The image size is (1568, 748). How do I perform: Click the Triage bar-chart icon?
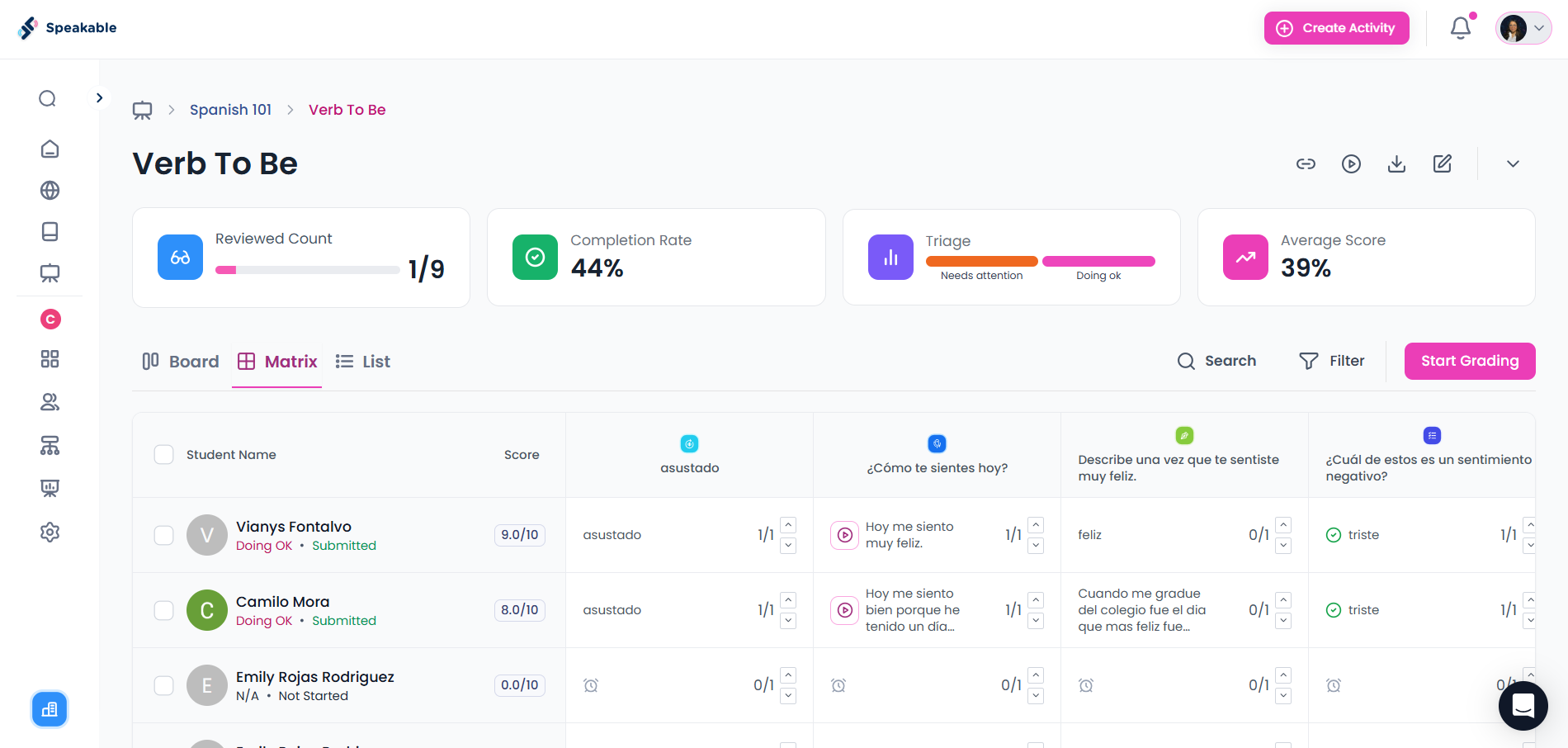(890, 258)
